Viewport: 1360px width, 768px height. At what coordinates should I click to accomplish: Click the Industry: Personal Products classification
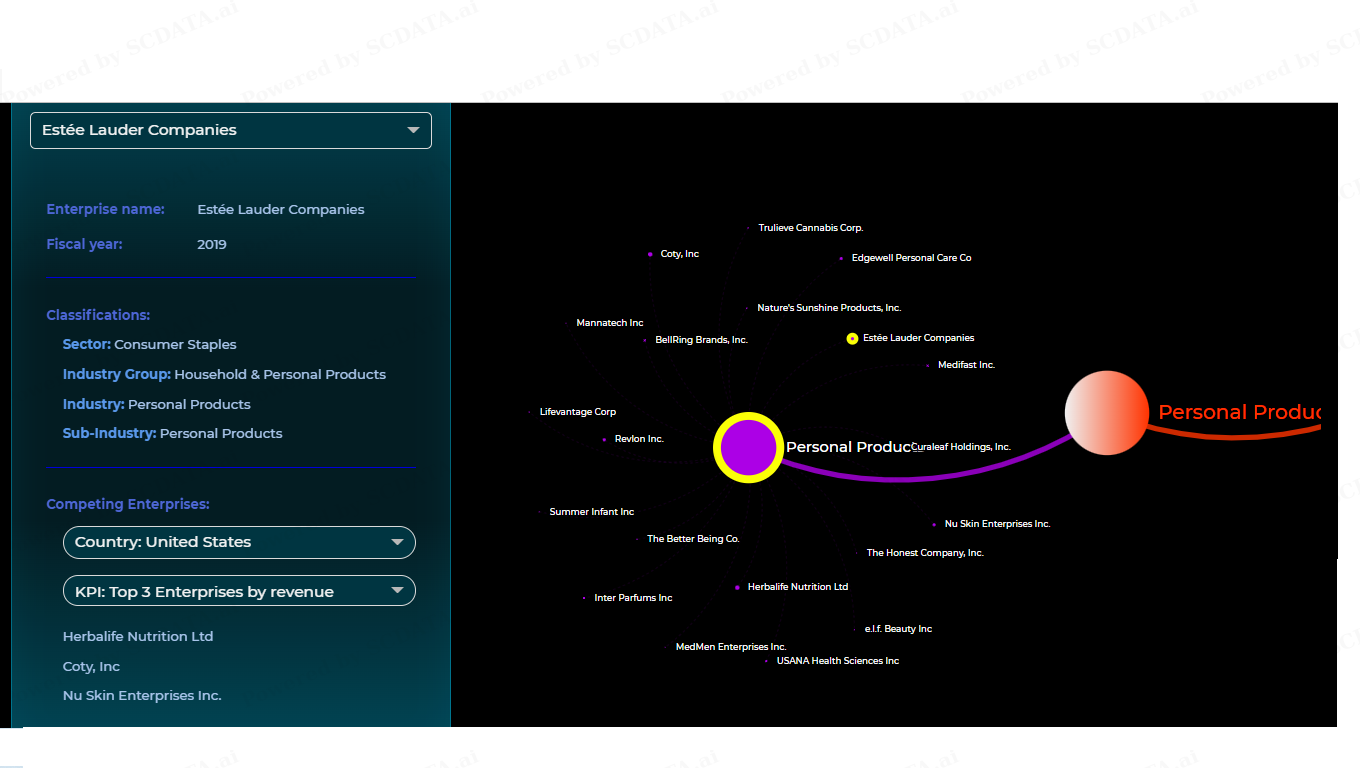(x=157, y=405)
